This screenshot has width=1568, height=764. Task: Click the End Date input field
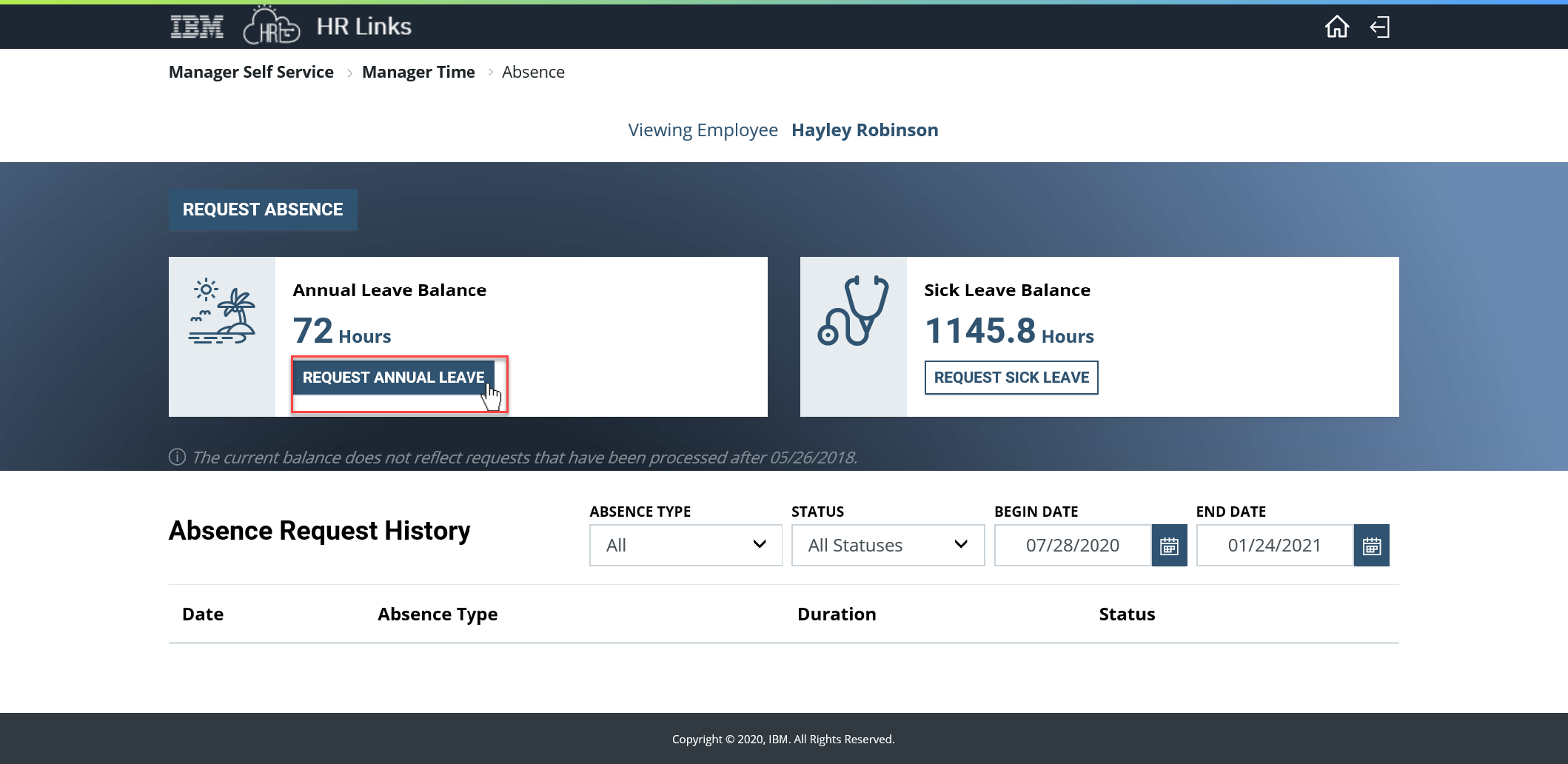[x=1274, y=546]
